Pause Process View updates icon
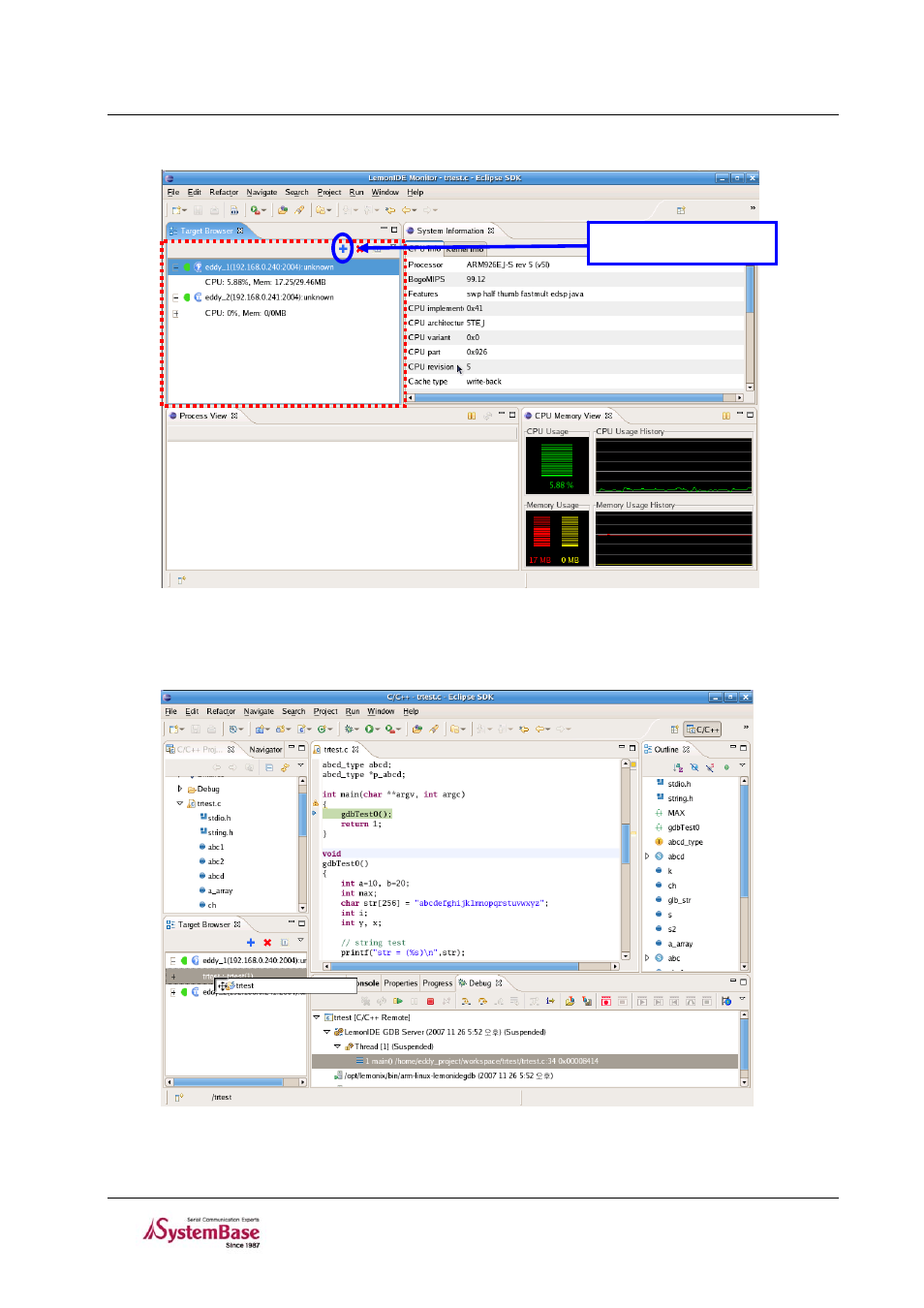924x1308 pixels. (472, 416)
